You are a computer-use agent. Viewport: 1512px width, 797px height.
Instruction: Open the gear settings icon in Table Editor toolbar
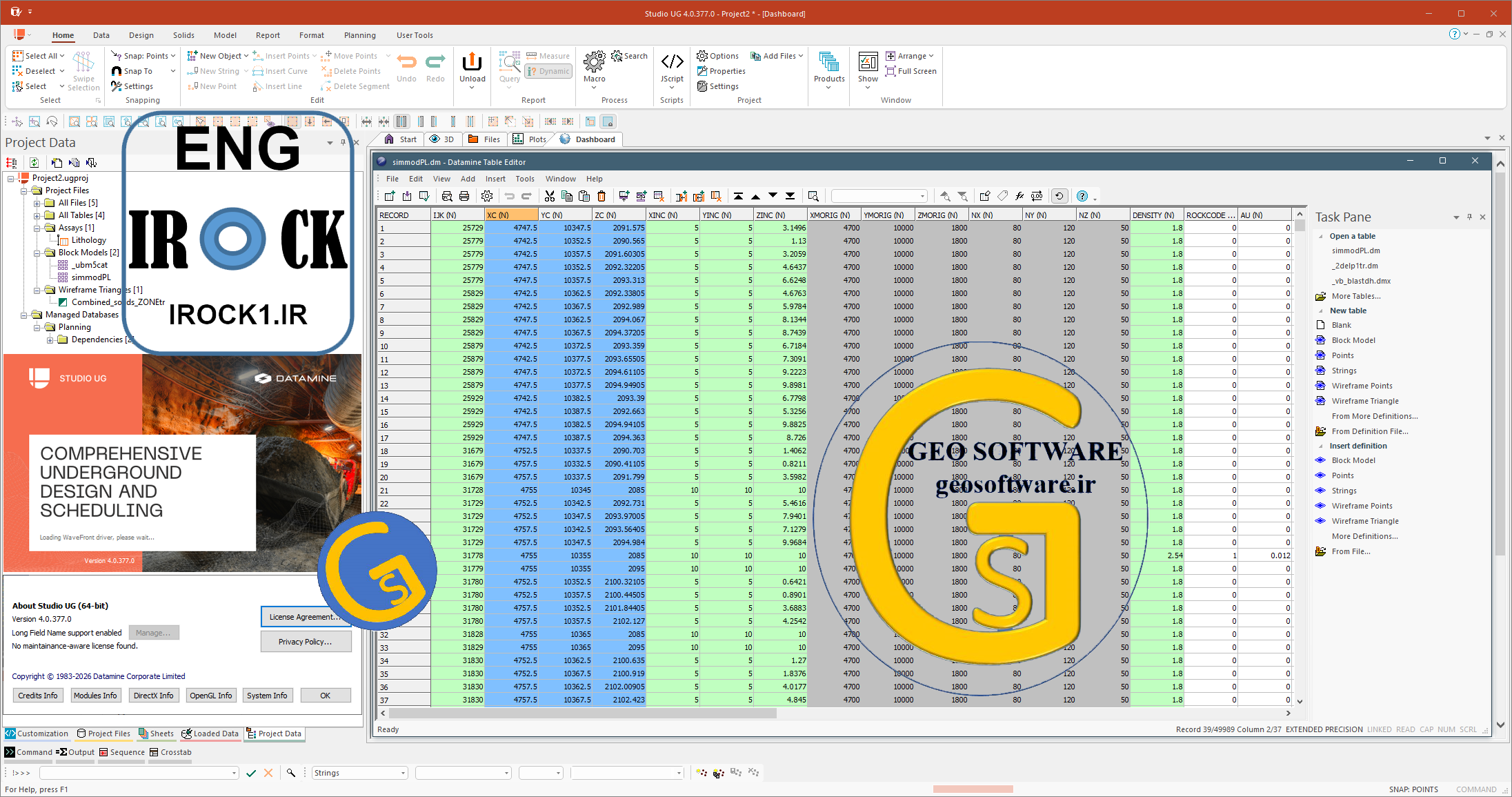click(487, 196)
